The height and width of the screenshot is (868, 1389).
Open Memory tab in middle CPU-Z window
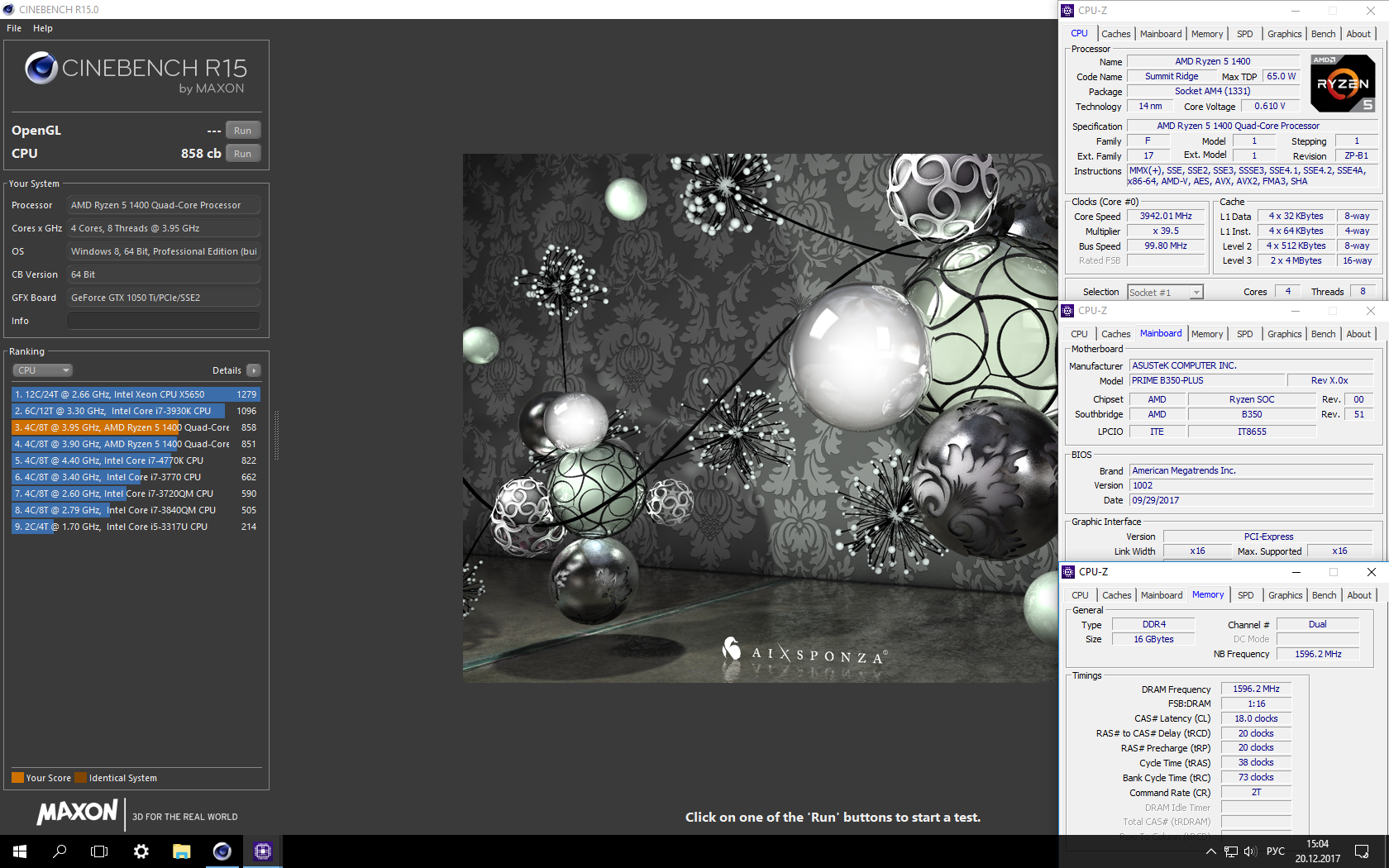pyautogui.click(x=1206, y=334)
